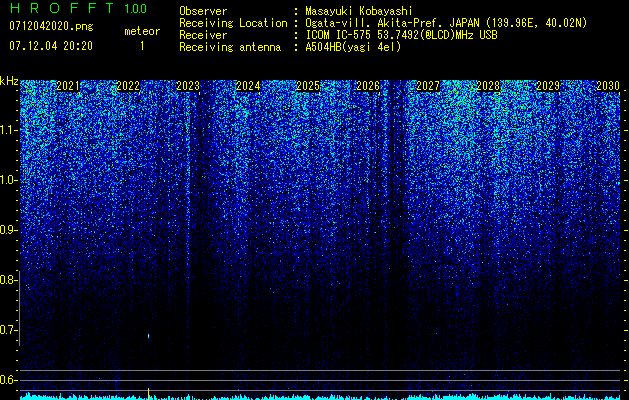Click the yellow meteor detection tick at the bottom
This screenshot has height=400, width=629.
(148, 394)
